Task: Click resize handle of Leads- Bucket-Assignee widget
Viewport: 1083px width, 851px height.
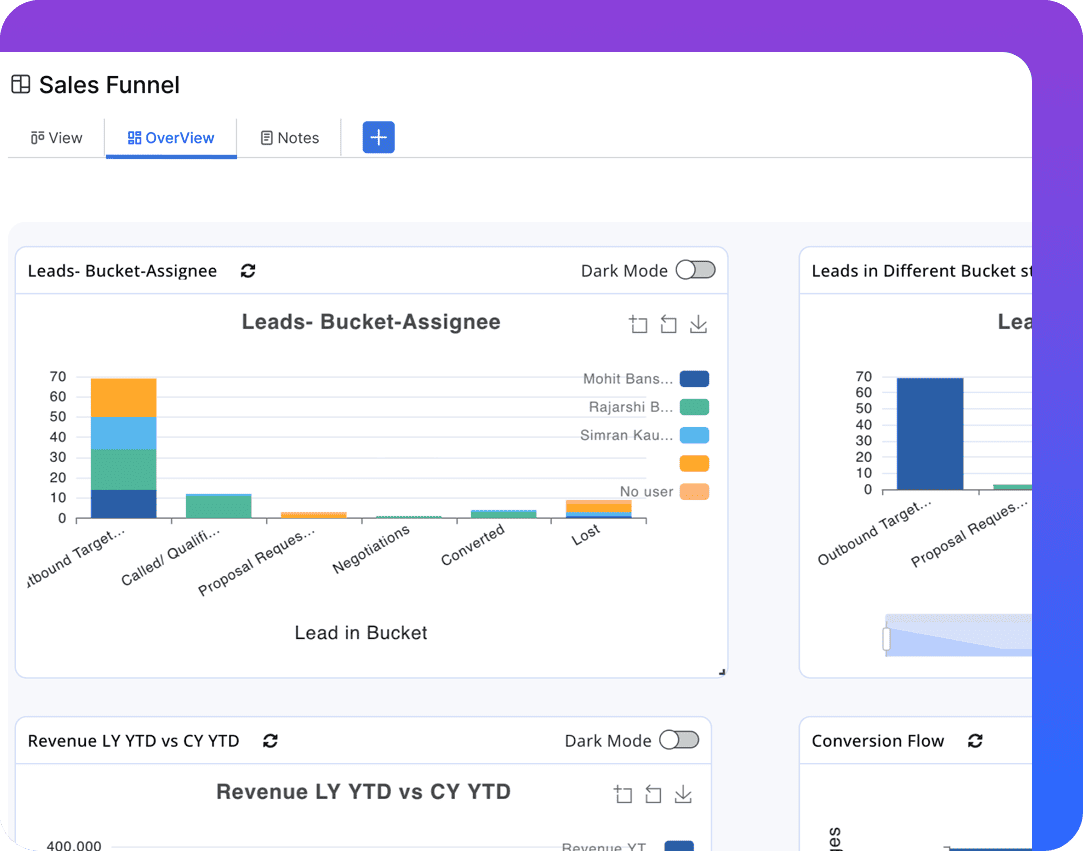Action: point(722,671)
